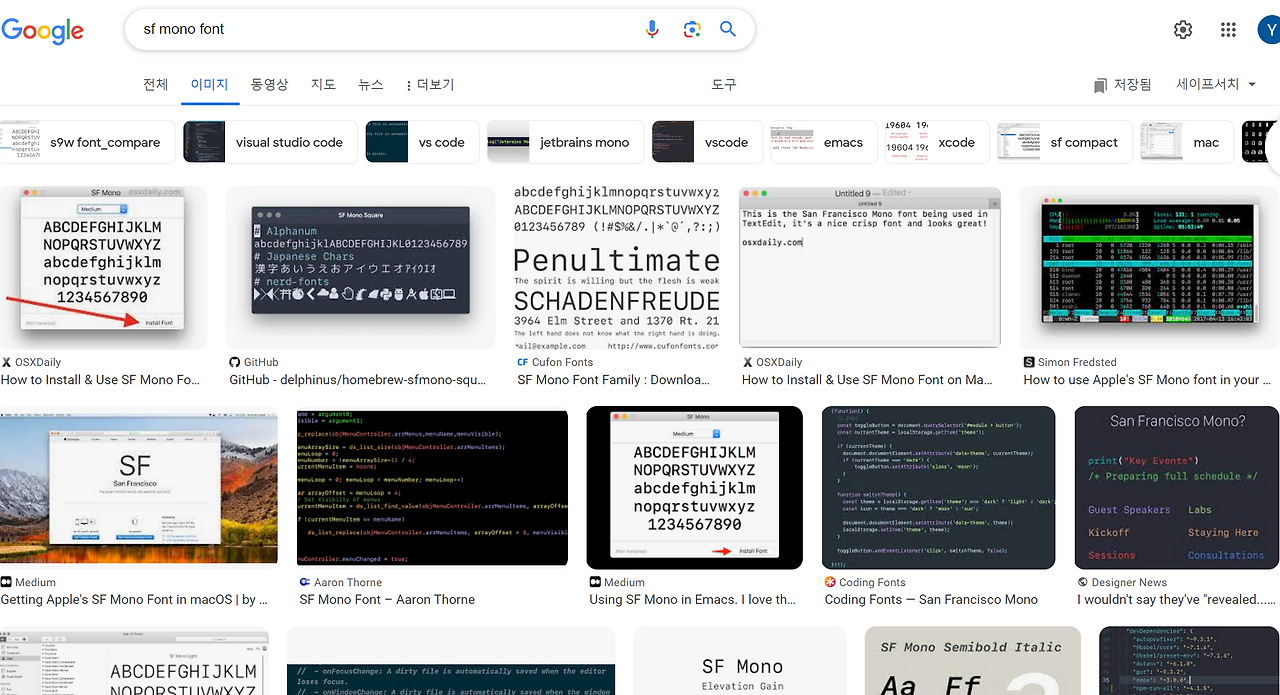Open the Google account avatar

(1268, 30)
